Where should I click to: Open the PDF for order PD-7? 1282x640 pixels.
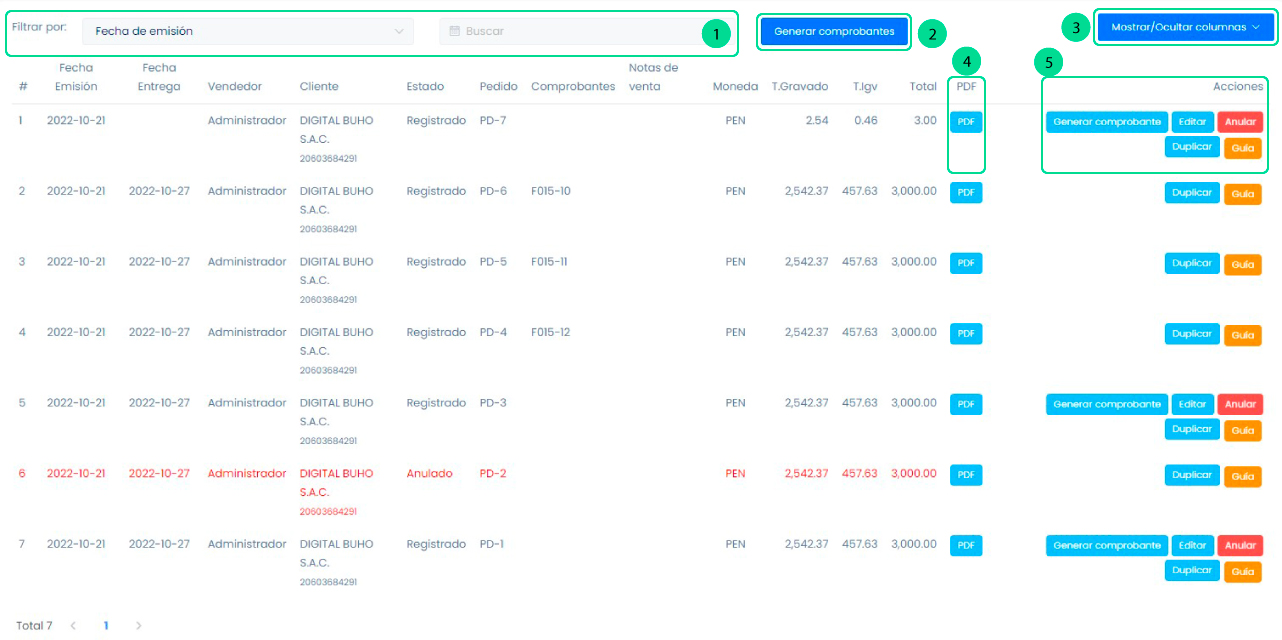(x=966, y=122)
